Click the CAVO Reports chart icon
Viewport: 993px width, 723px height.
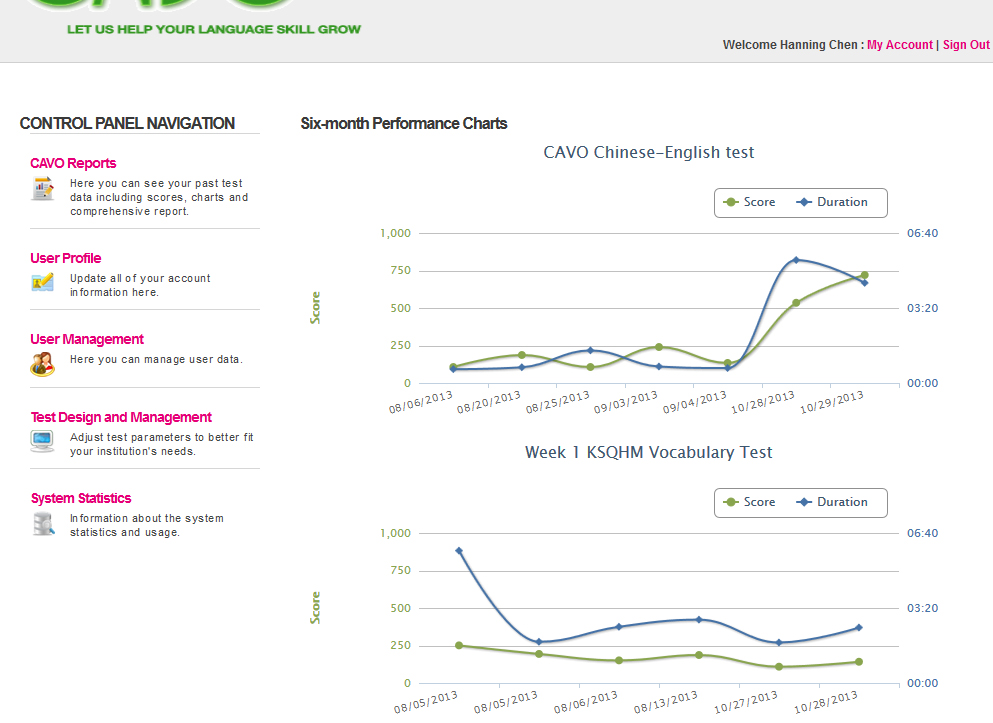(42, 188)
